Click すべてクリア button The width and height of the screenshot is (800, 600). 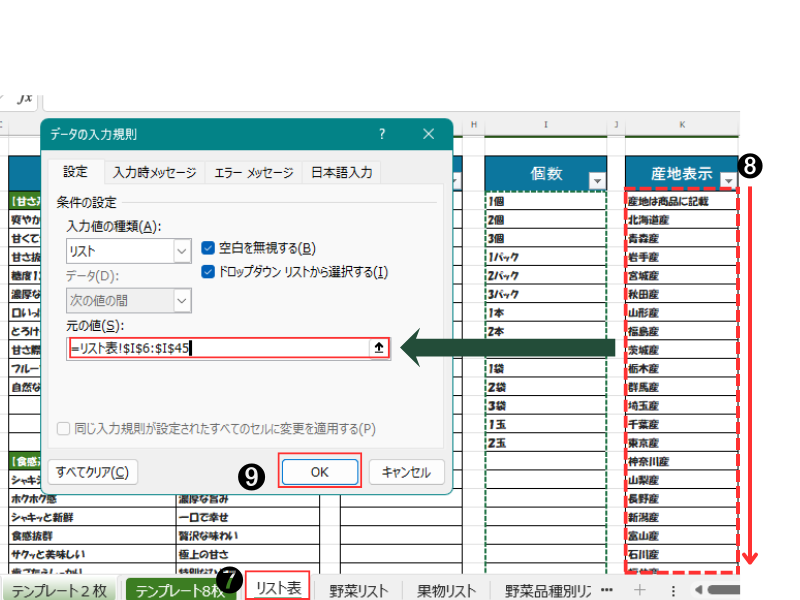pyautogui.click(x=92, y=472)
